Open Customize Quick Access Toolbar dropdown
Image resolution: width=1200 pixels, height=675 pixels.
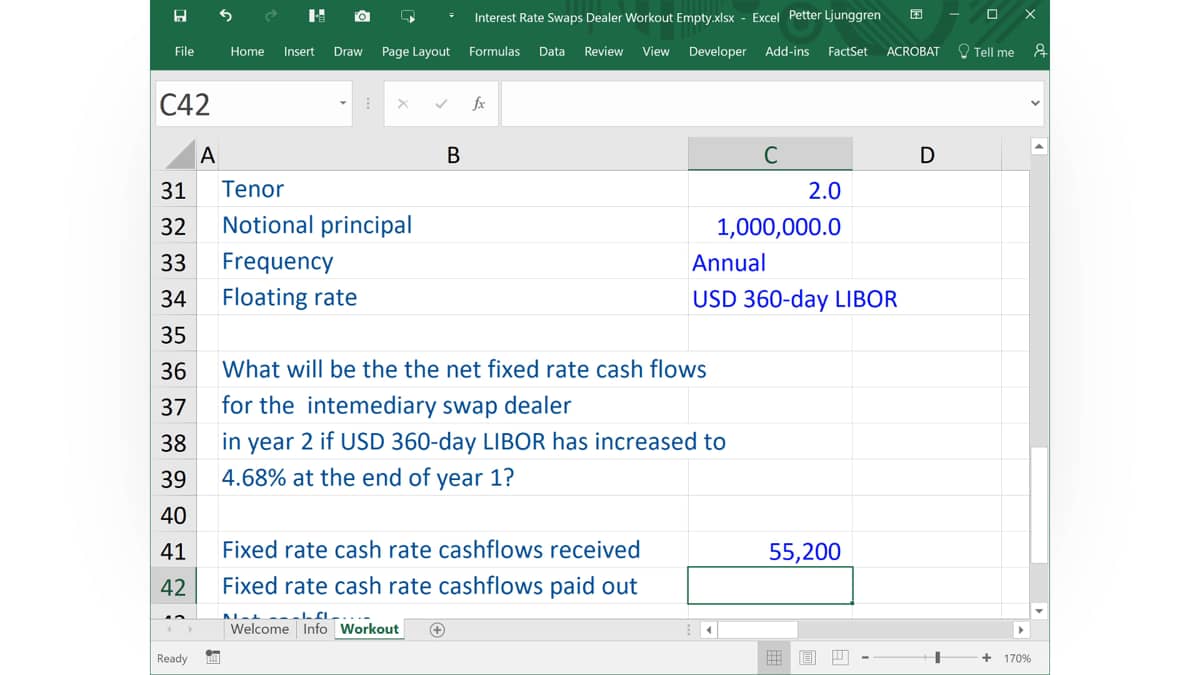(x=451, y=16)
